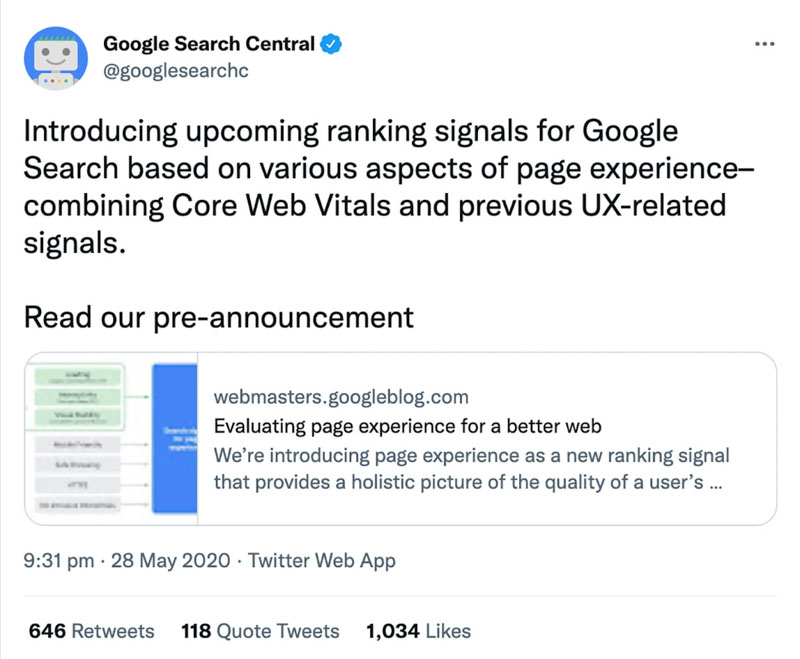
Task: Click the webmasters.googleblog.com domain text
Action: click(343, 397)
